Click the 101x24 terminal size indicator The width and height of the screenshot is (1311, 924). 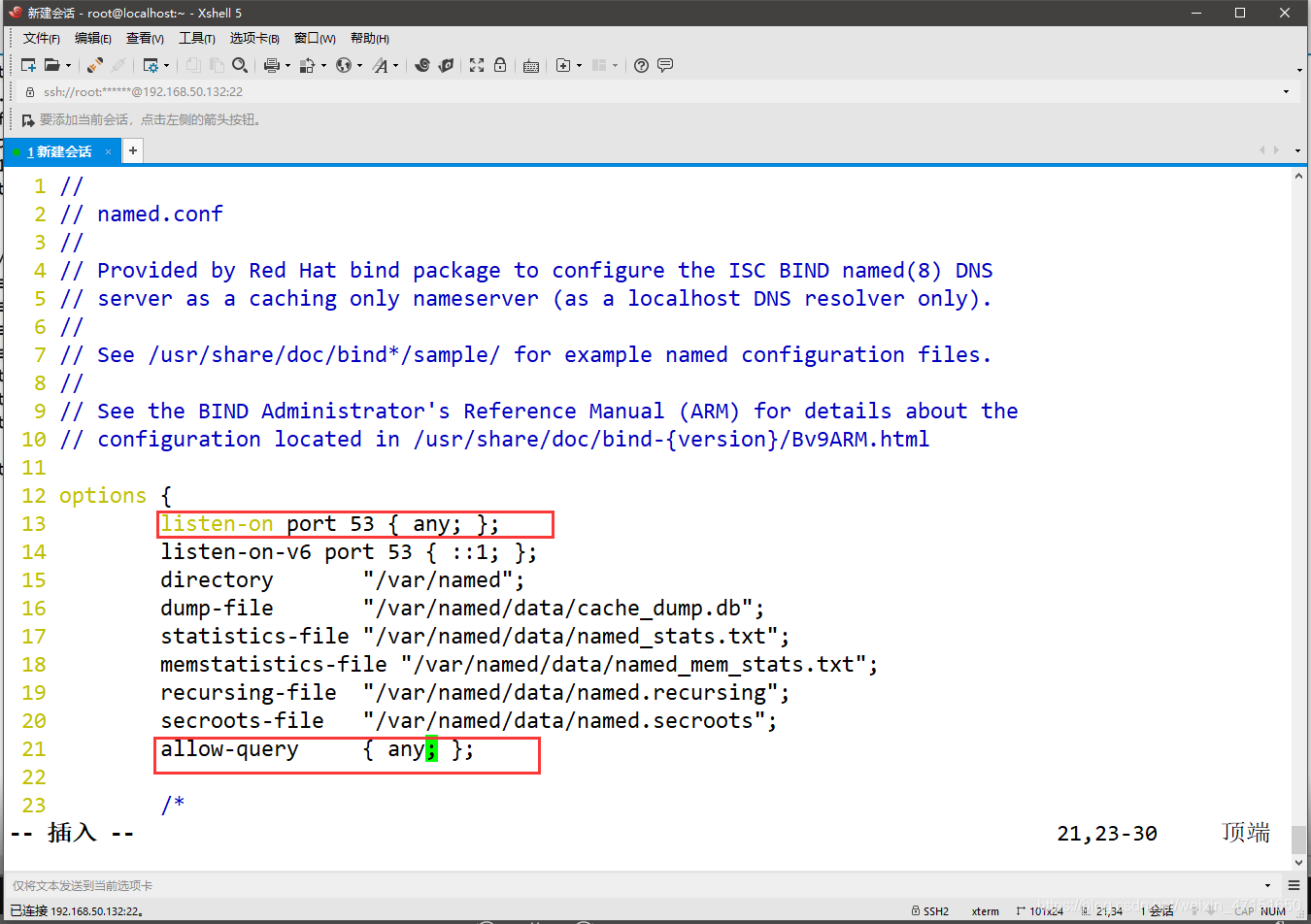point(1040,911)
